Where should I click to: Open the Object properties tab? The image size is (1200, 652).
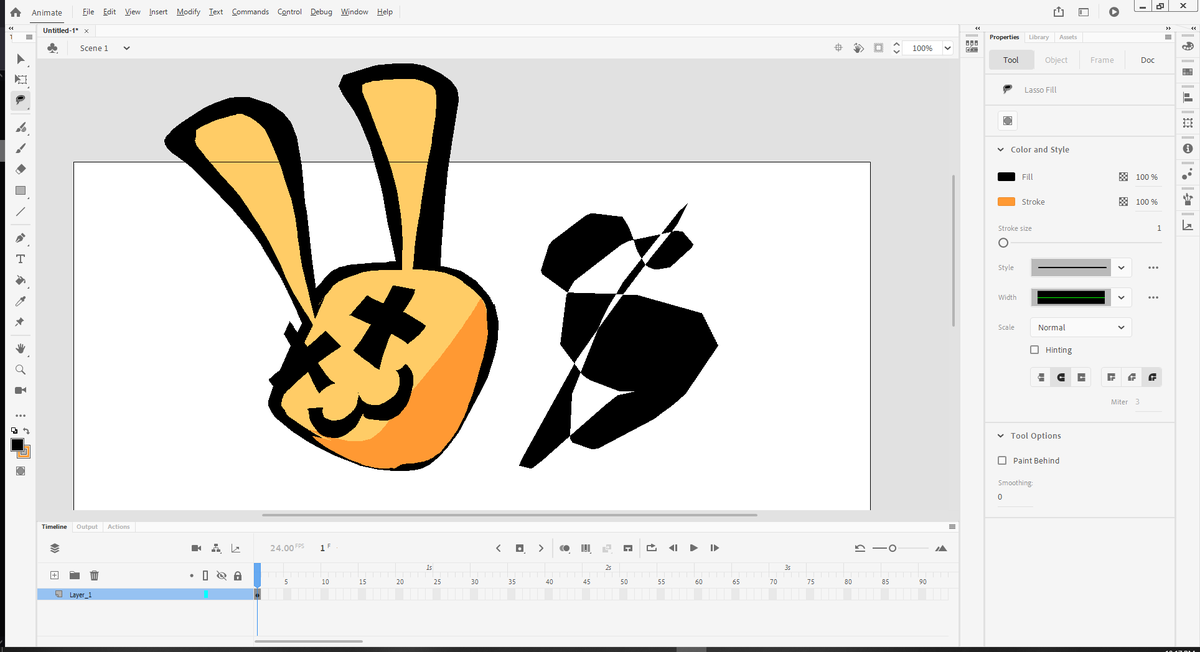pyautogui.click(x=1056, y=60)
